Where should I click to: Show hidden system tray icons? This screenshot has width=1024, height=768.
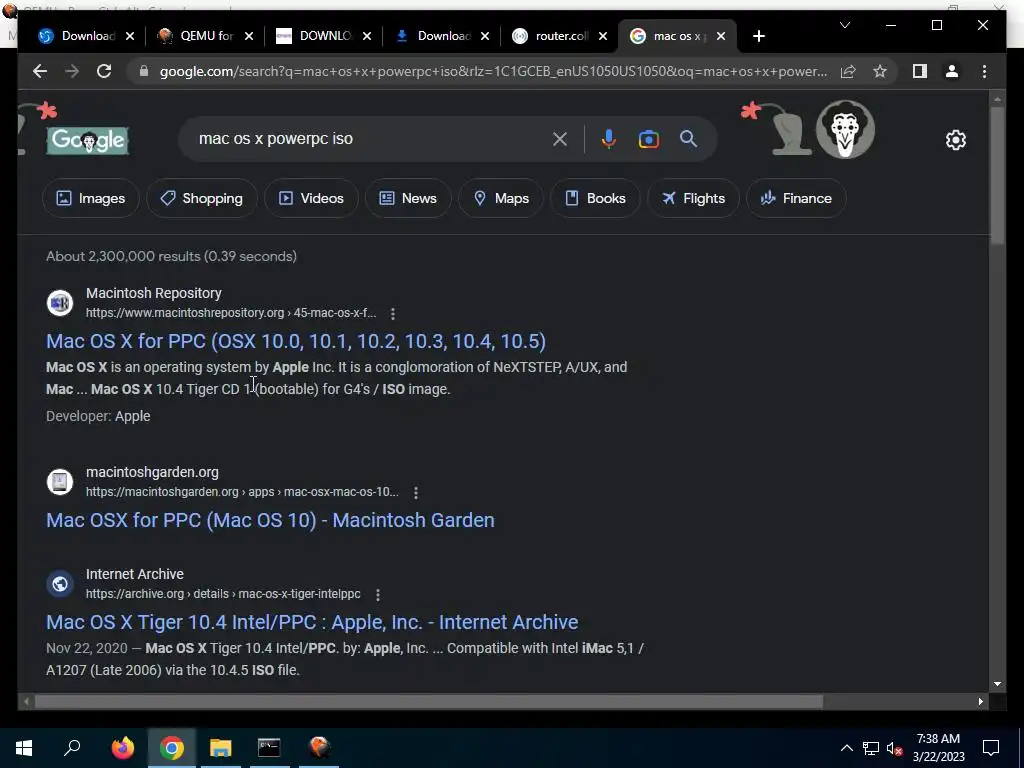(846, 748)
